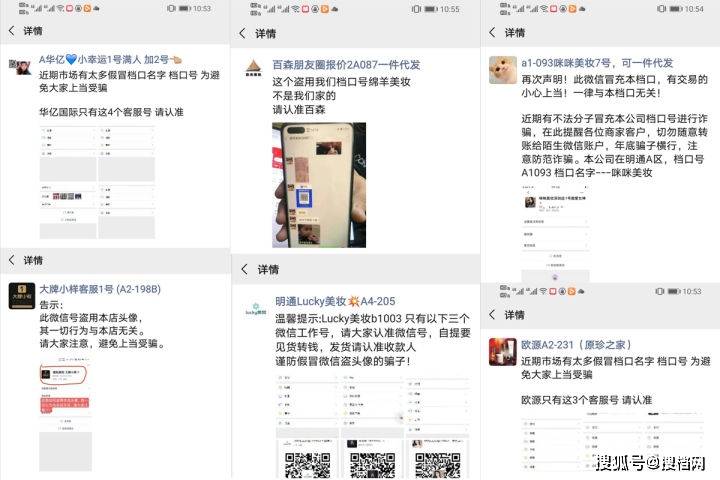View screenshot collage in 华亿 post
The height and width of the screenshot is (480, 720).
97,182
